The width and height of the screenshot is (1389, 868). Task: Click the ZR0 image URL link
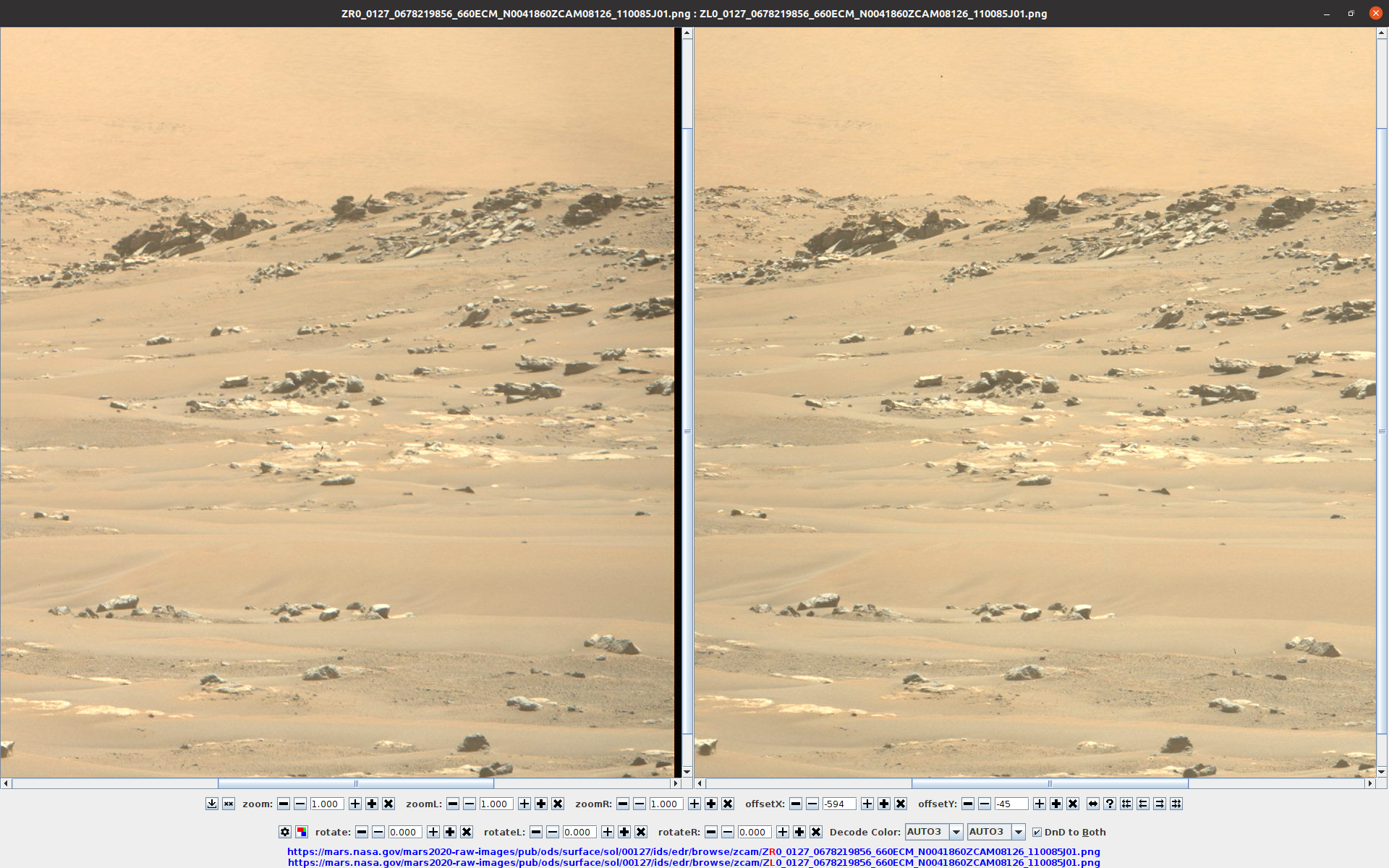pos(693,851)
